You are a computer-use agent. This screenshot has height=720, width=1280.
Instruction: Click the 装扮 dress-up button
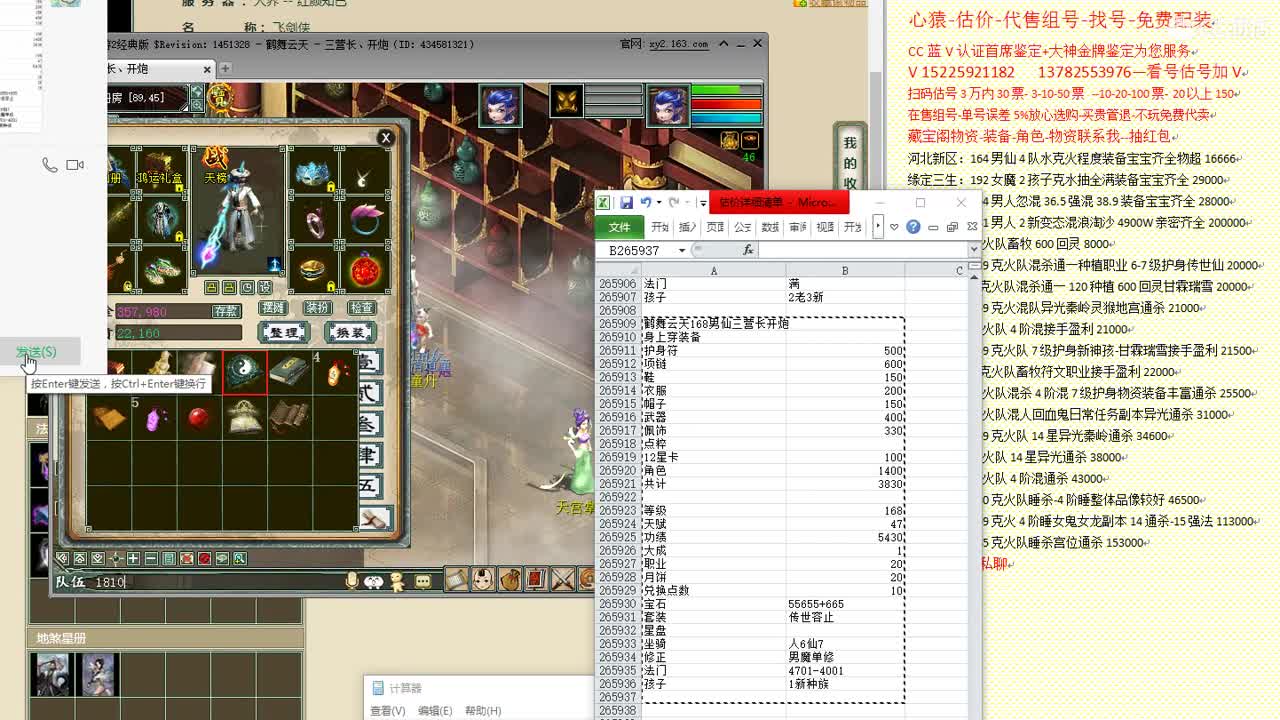coord(317,308)
